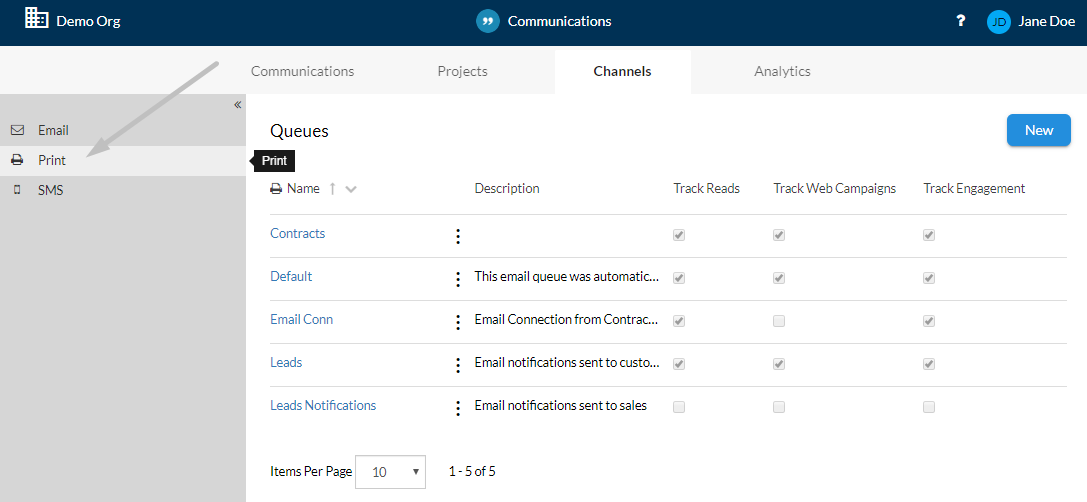This screenshot has height=502, width=1087.
Task: Open the Items Per Page dropdown
Action: click(x=390, y=472)
